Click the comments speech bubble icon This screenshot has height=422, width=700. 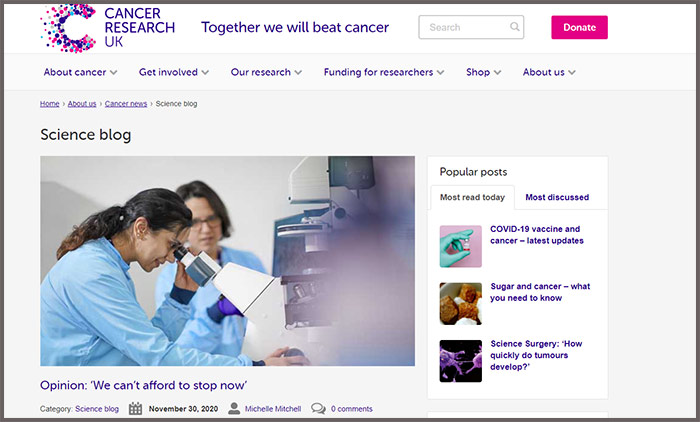point(318,408)
